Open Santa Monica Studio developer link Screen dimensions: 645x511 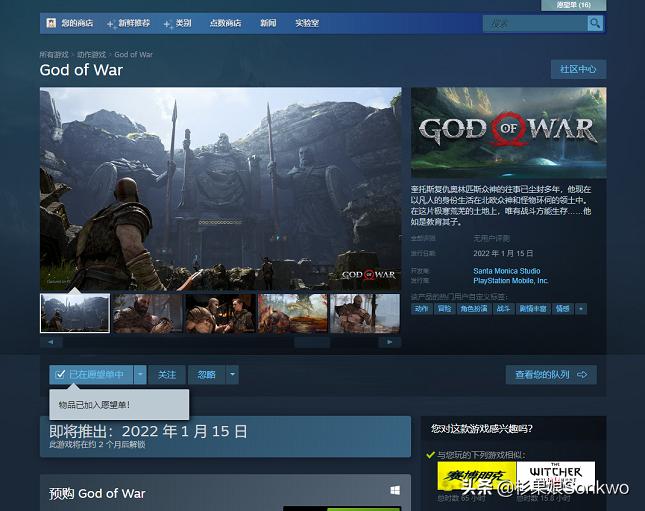pyautogui.click(x=506, y=271)
